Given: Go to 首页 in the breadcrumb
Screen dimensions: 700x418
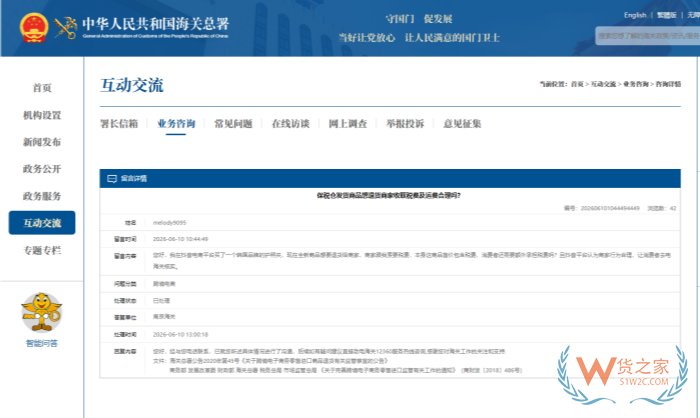Looking at the screenshot, I should click(577, 84).
